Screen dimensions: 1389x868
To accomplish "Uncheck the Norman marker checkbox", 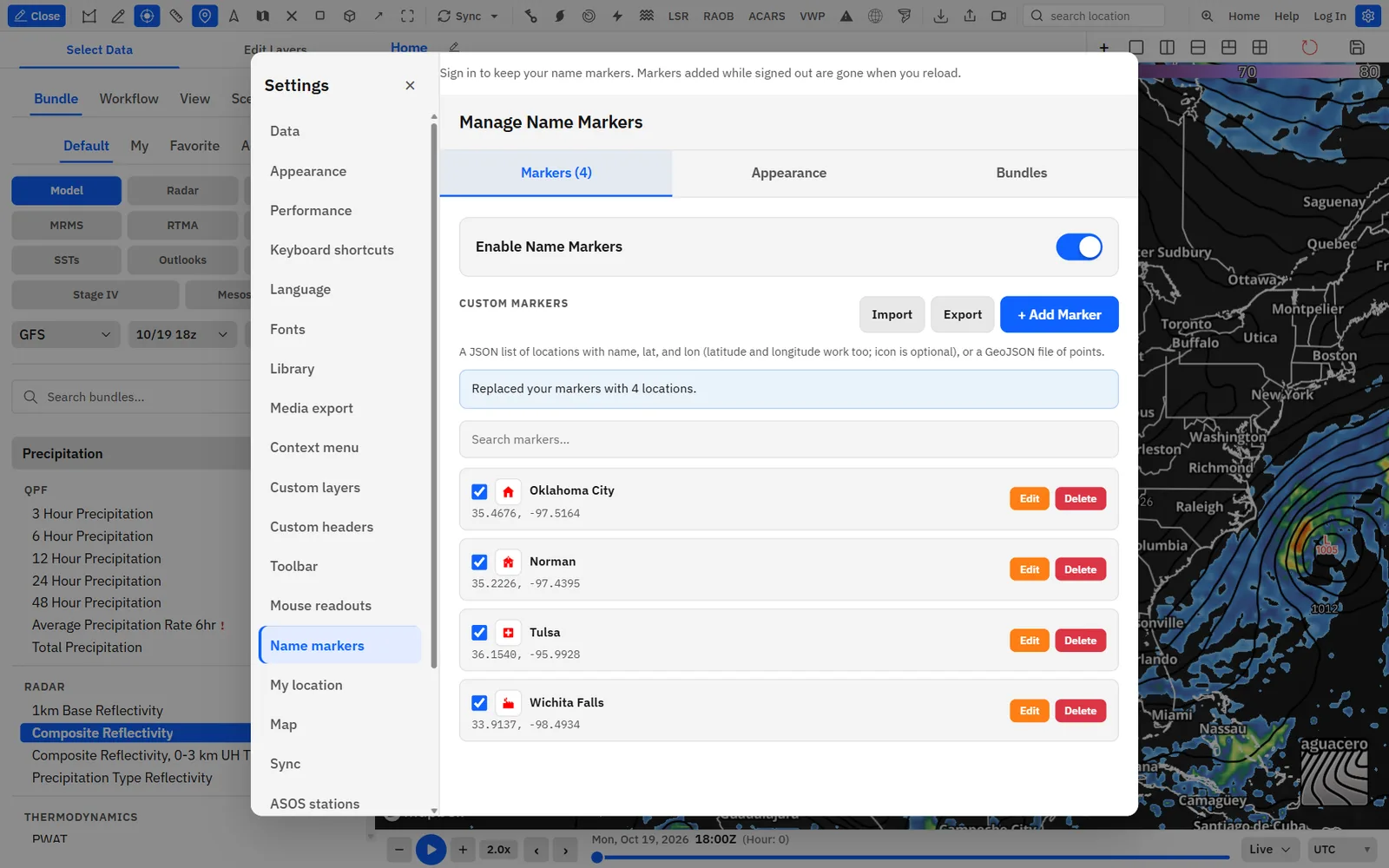I will point(479,562).
